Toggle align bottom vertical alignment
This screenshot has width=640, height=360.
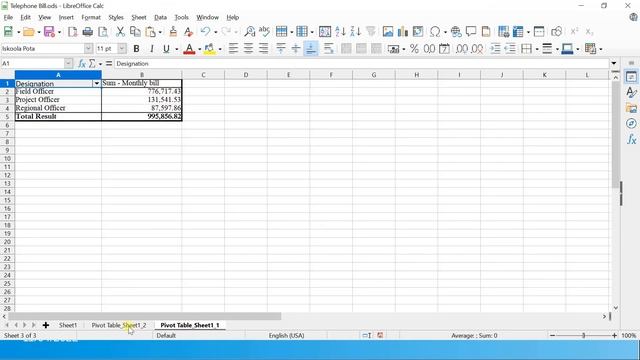[x=311, y=49]
